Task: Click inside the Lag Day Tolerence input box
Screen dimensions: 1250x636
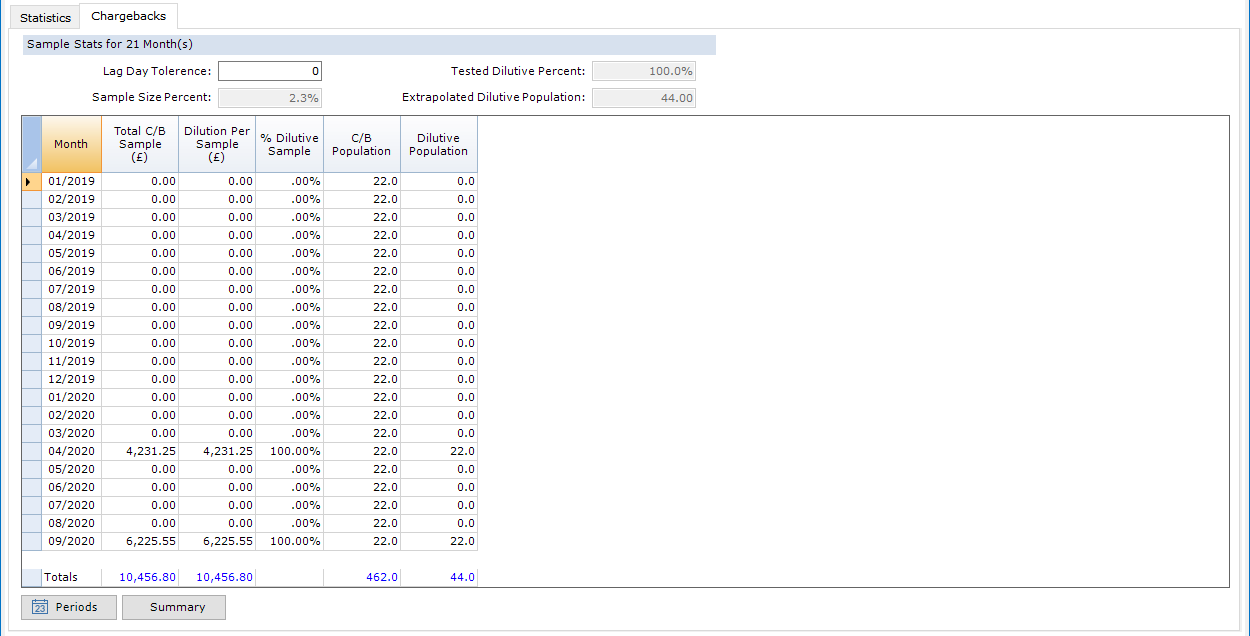Action: (x=269, y=71)
